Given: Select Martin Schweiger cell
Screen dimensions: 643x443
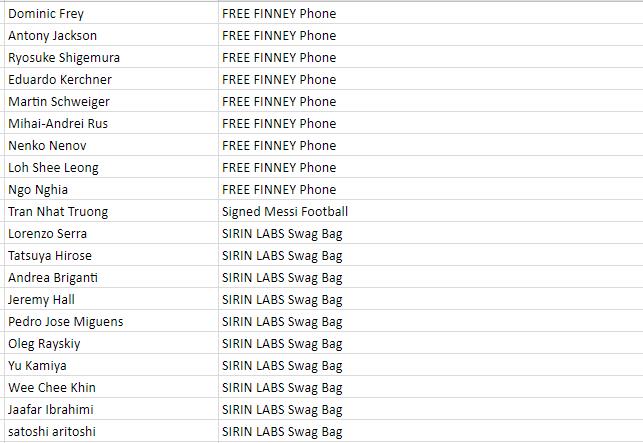Looking at the screenshot, I should point(111,101).
